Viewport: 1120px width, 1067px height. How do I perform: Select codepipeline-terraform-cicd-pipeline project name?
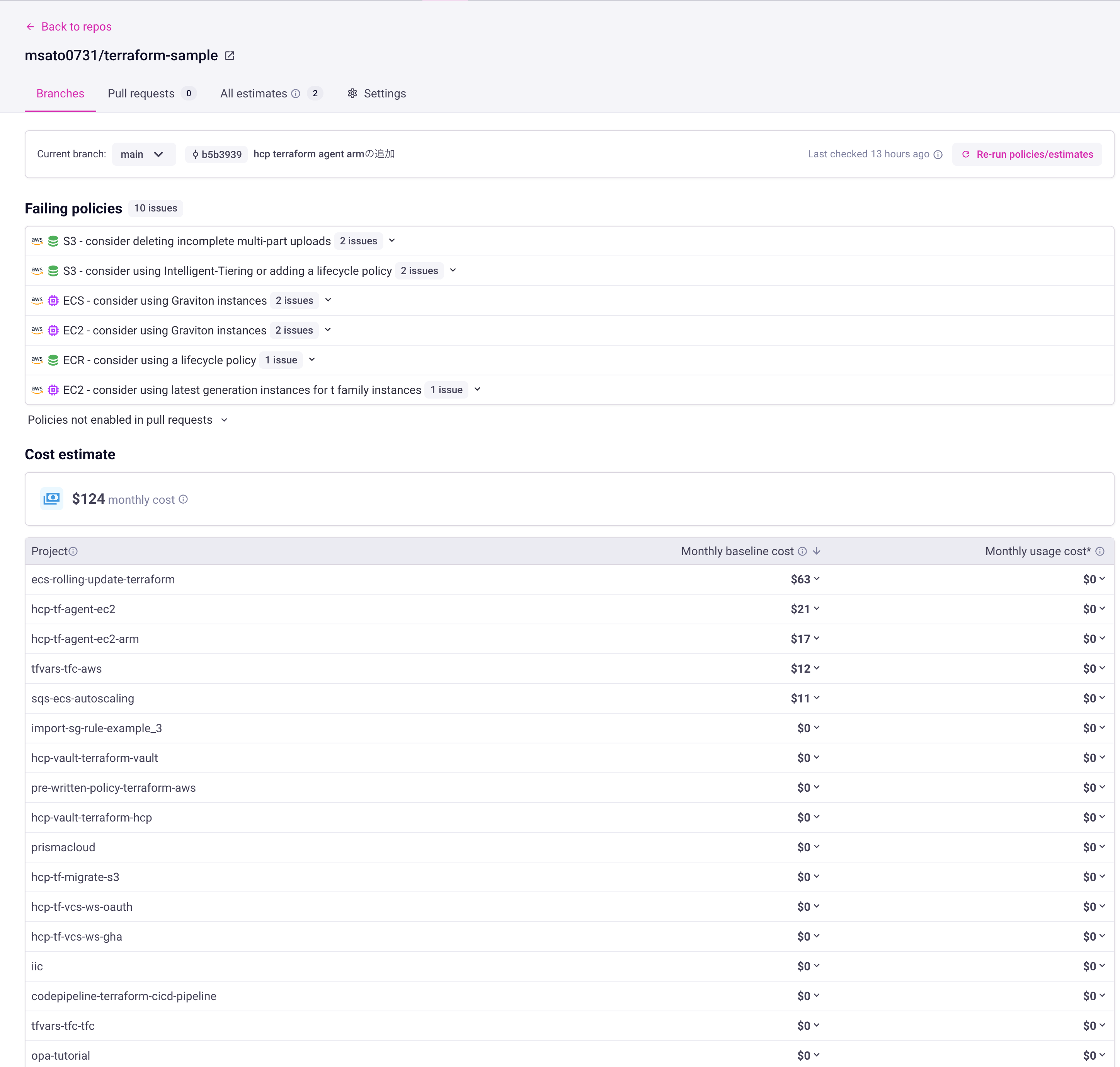point(124,996)
